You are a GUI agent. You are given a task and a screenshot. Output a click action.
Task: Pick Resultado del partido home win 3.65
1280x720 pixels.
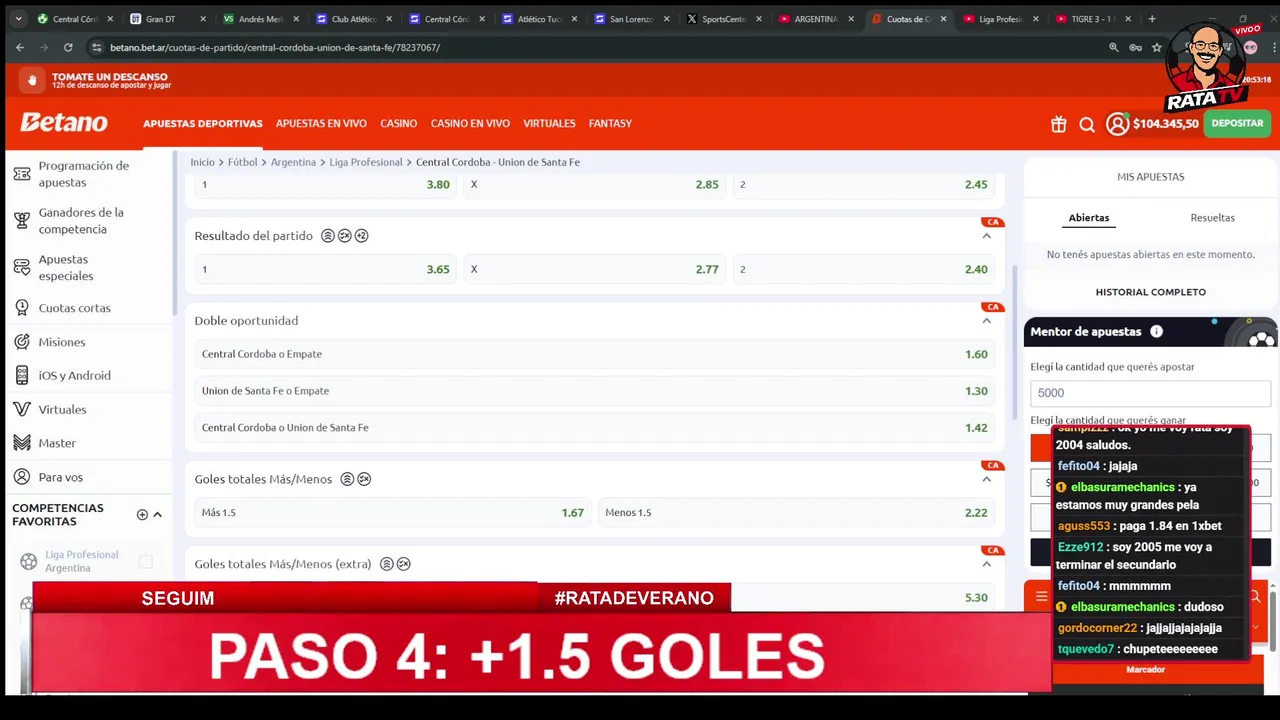[x=325, y=269]
